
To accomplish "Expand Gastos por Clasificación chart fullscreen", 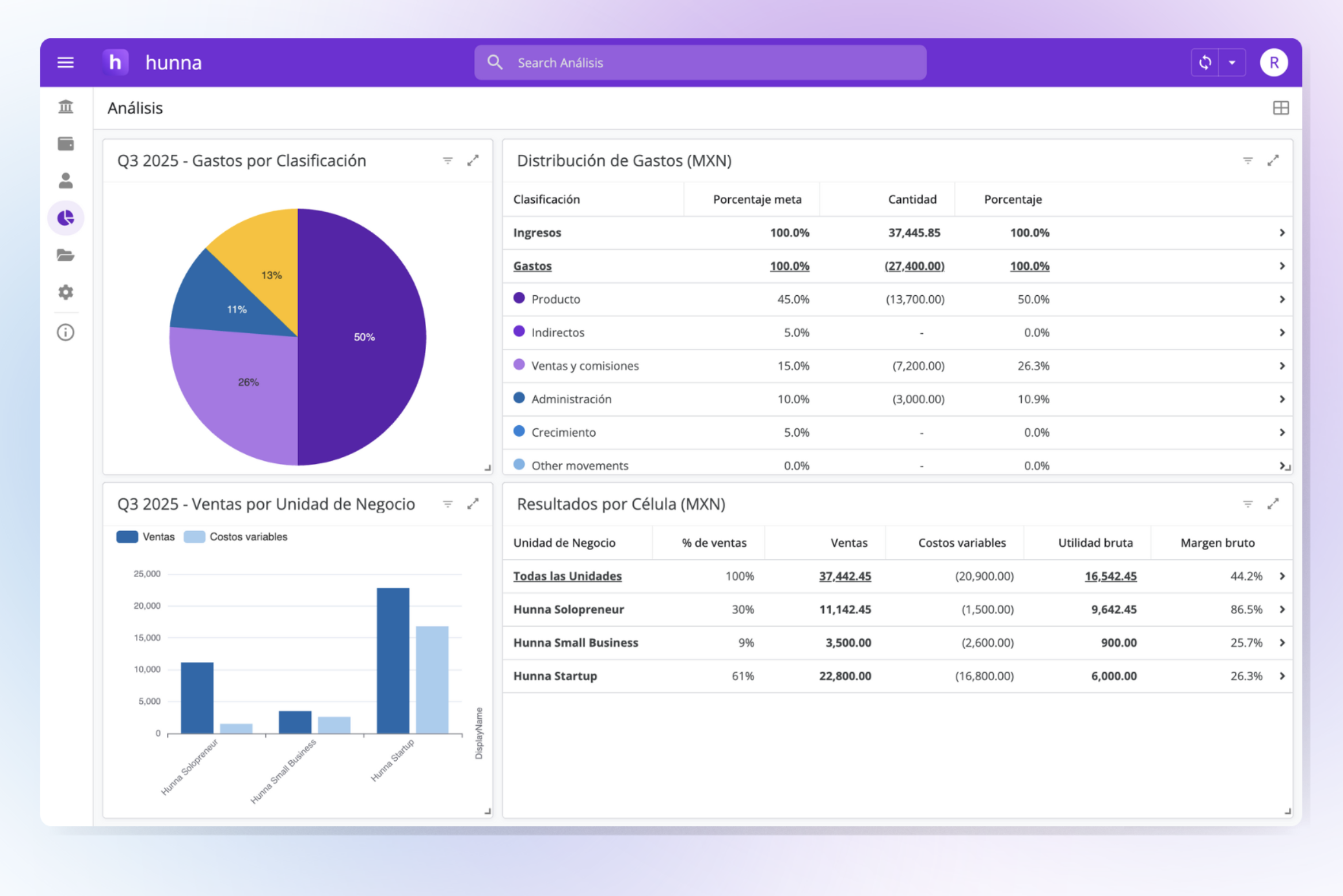I will tap(473, 161).
